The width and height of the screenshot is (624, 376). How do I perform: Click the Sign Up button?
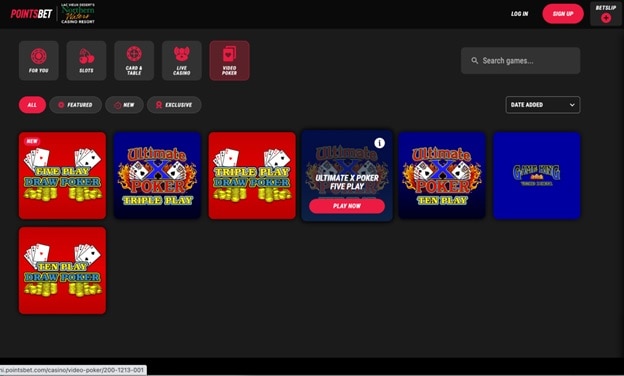pyautogui.click(x=563, y=14)
